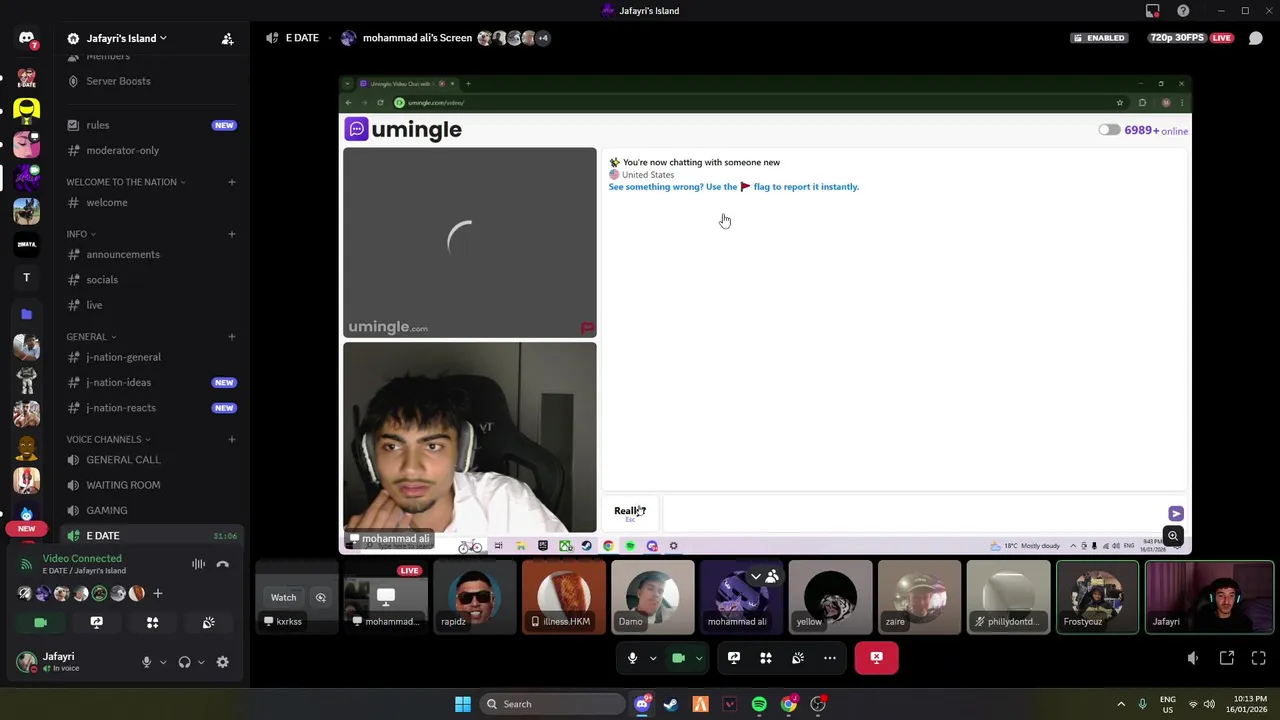Screen dimensions: 1280x720
Task: Collapse WELCOME TO THE NATION category
Action: point(126,182)
